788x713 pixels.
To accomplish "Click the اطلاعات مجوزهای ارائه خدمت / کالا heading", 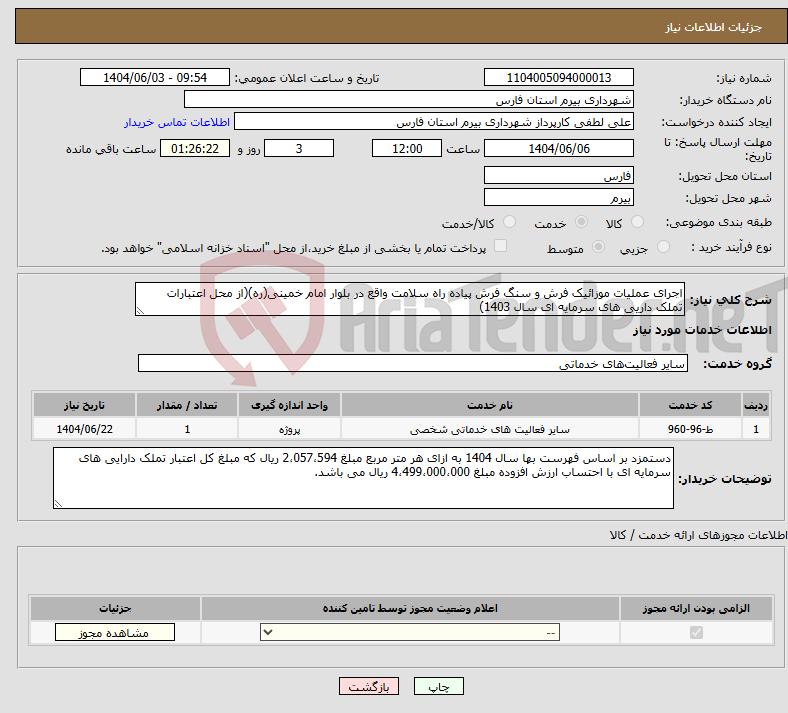I will 699,535.
